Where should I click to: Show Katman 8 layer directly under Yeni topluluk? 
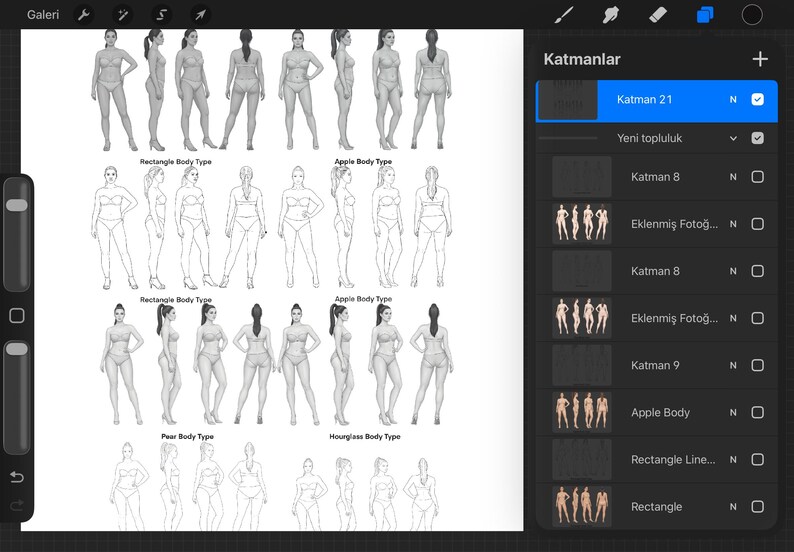click(x=758, y=177)
